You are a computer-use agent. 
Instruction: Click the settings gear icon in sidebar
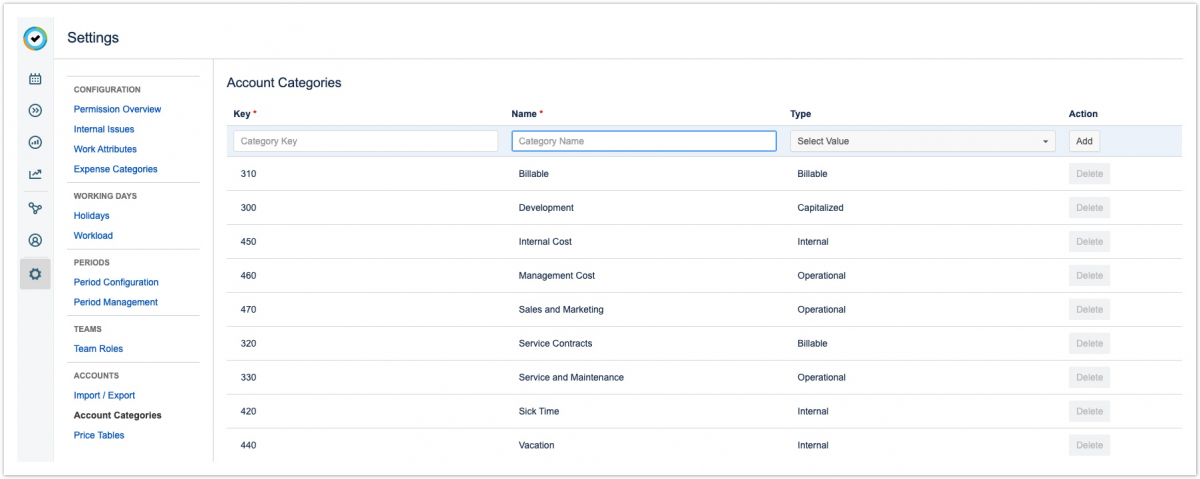pyautogui.click(x=35, y=274)
